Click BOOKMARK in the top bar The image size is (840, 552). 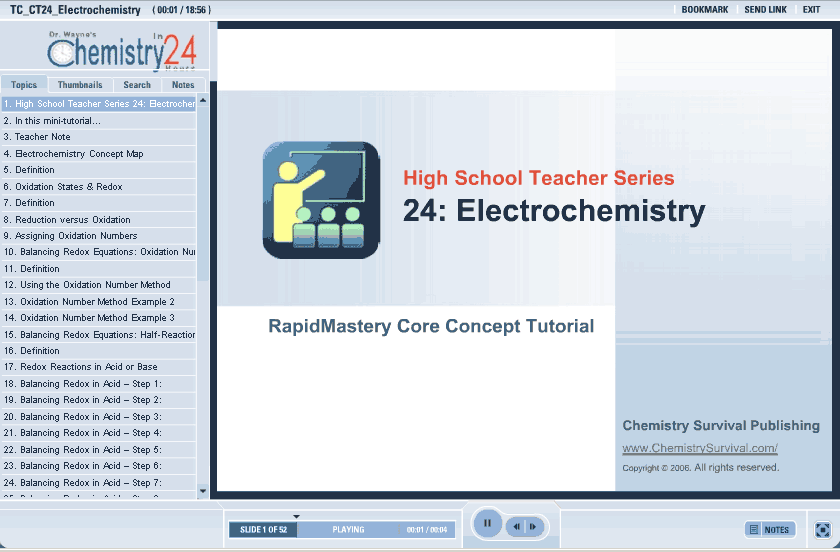pyautogui.click(x=704, y=9)
